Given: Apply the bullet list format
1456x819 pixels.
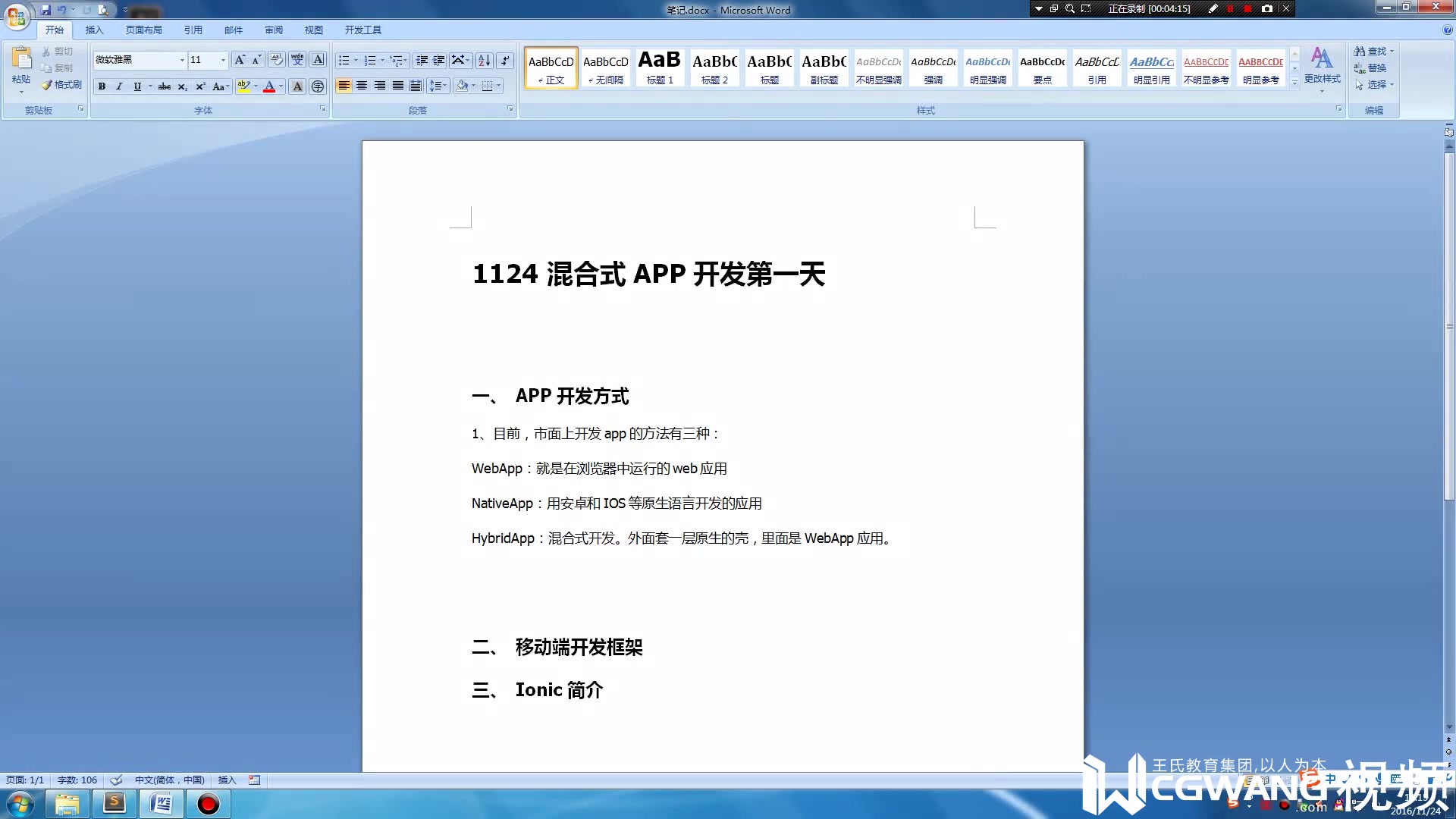Looking at the screenshot, I should click(x=346, y=60).
